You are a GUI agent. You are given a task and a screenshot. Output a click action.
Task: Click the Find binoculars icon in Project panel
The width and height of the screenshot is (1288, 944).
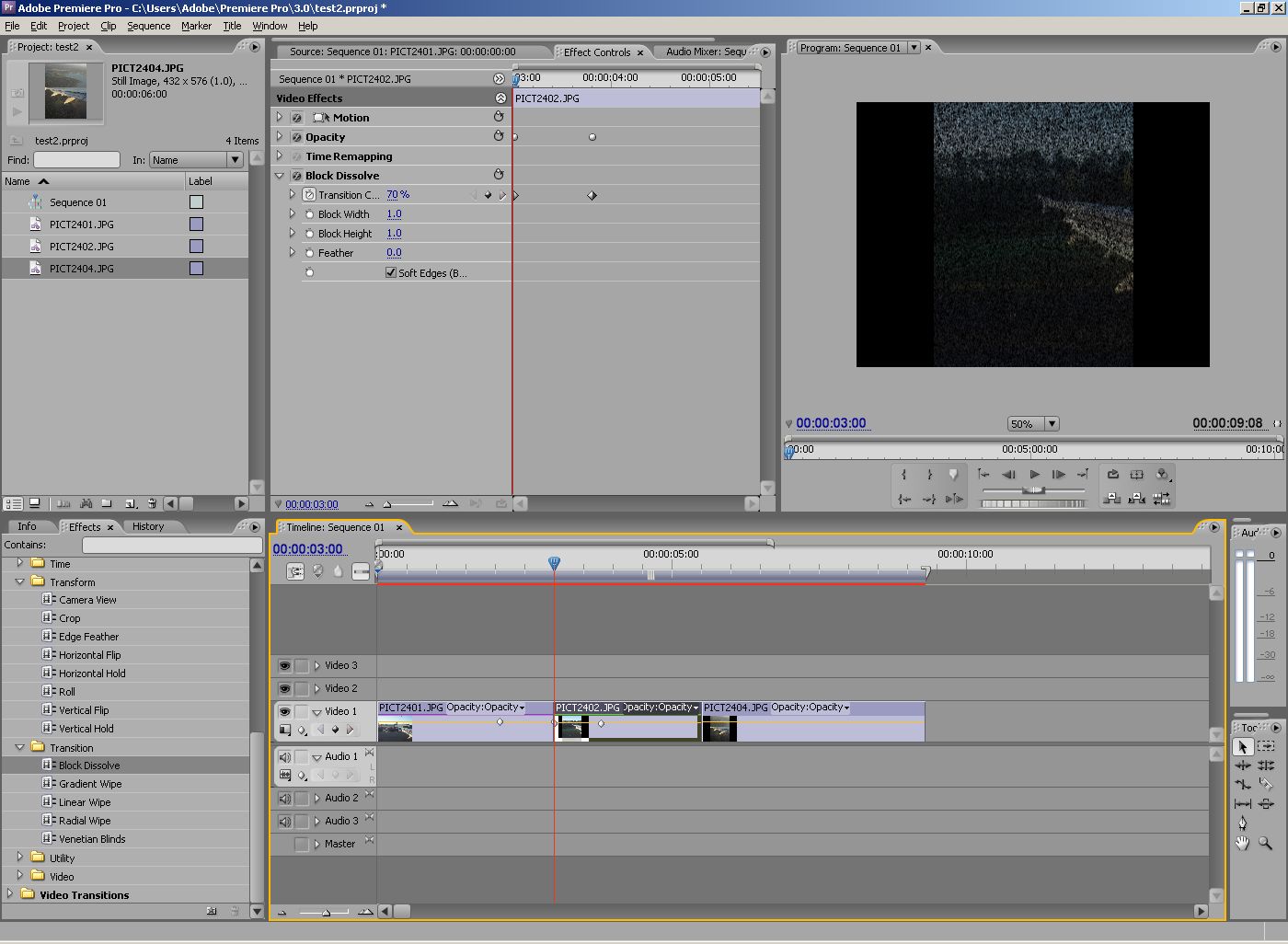86,504
